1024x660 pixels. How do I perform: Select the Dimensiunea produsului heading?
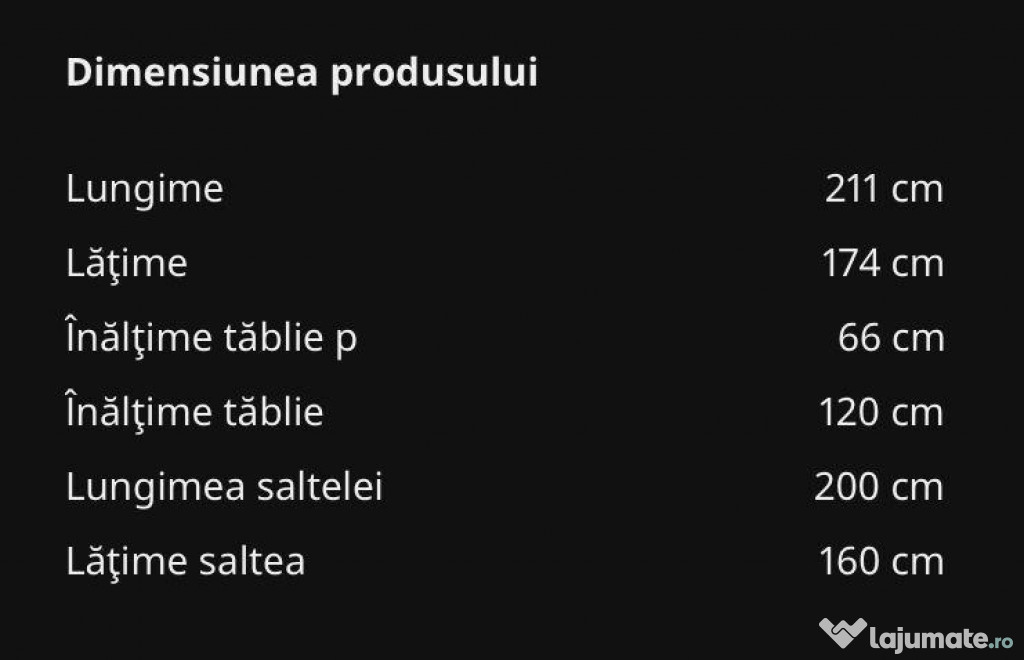[302, 73]
